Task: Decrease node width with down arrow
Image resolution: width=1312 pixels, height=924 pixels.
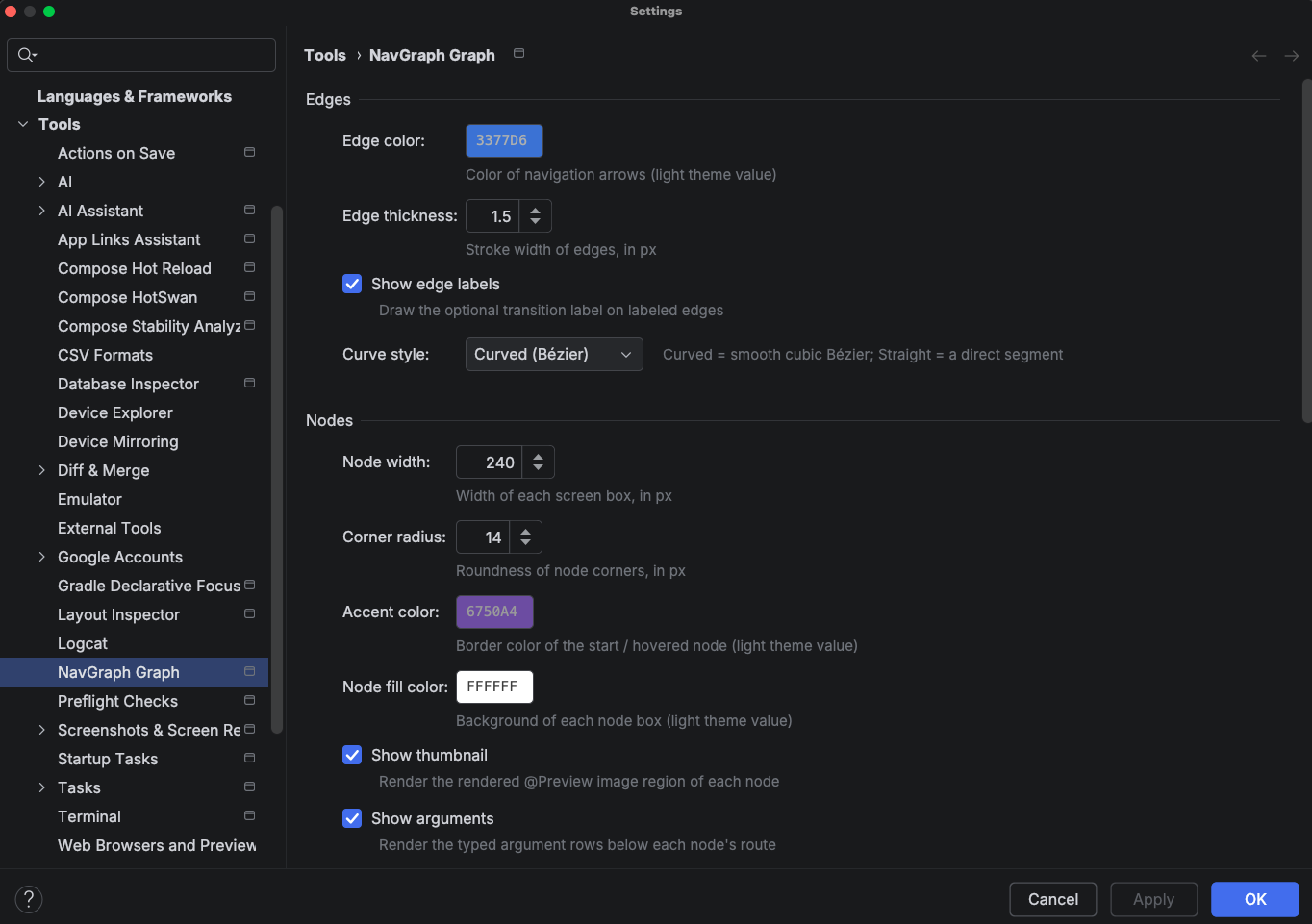Action: coord(539,469)
